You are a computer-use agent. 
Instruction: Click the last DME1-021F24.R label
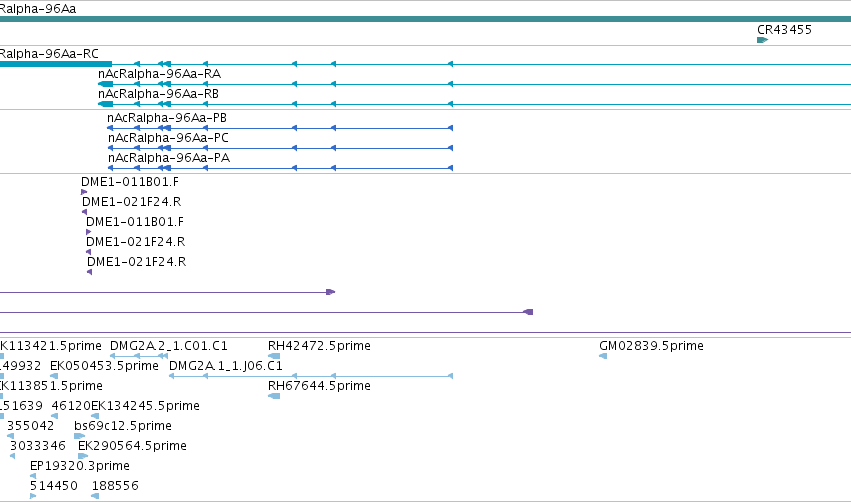137,262
